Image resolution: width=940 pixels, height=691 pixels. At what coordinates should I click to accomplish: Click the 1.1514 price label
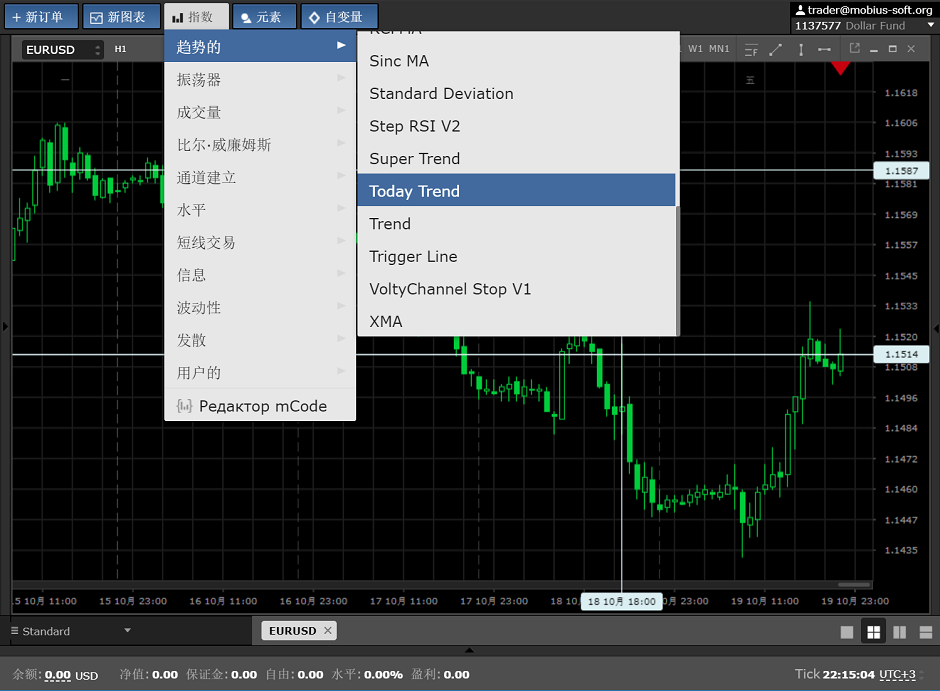902,354
